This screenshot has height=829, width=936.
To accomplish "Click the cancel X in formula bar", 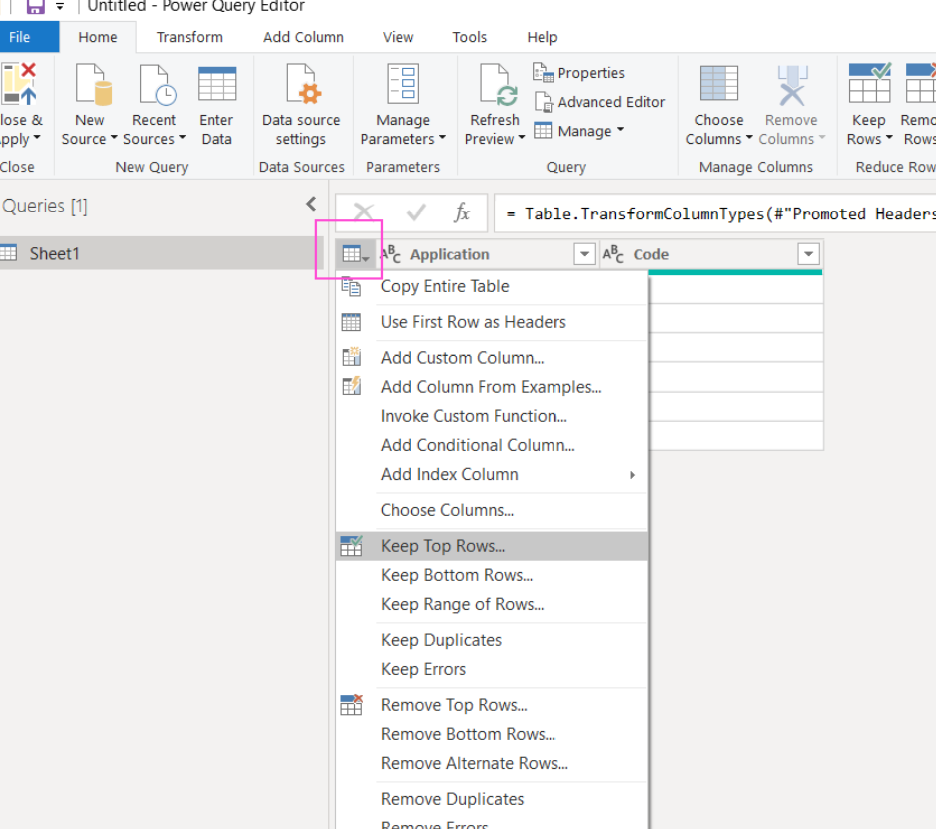I will click(363, 212).
